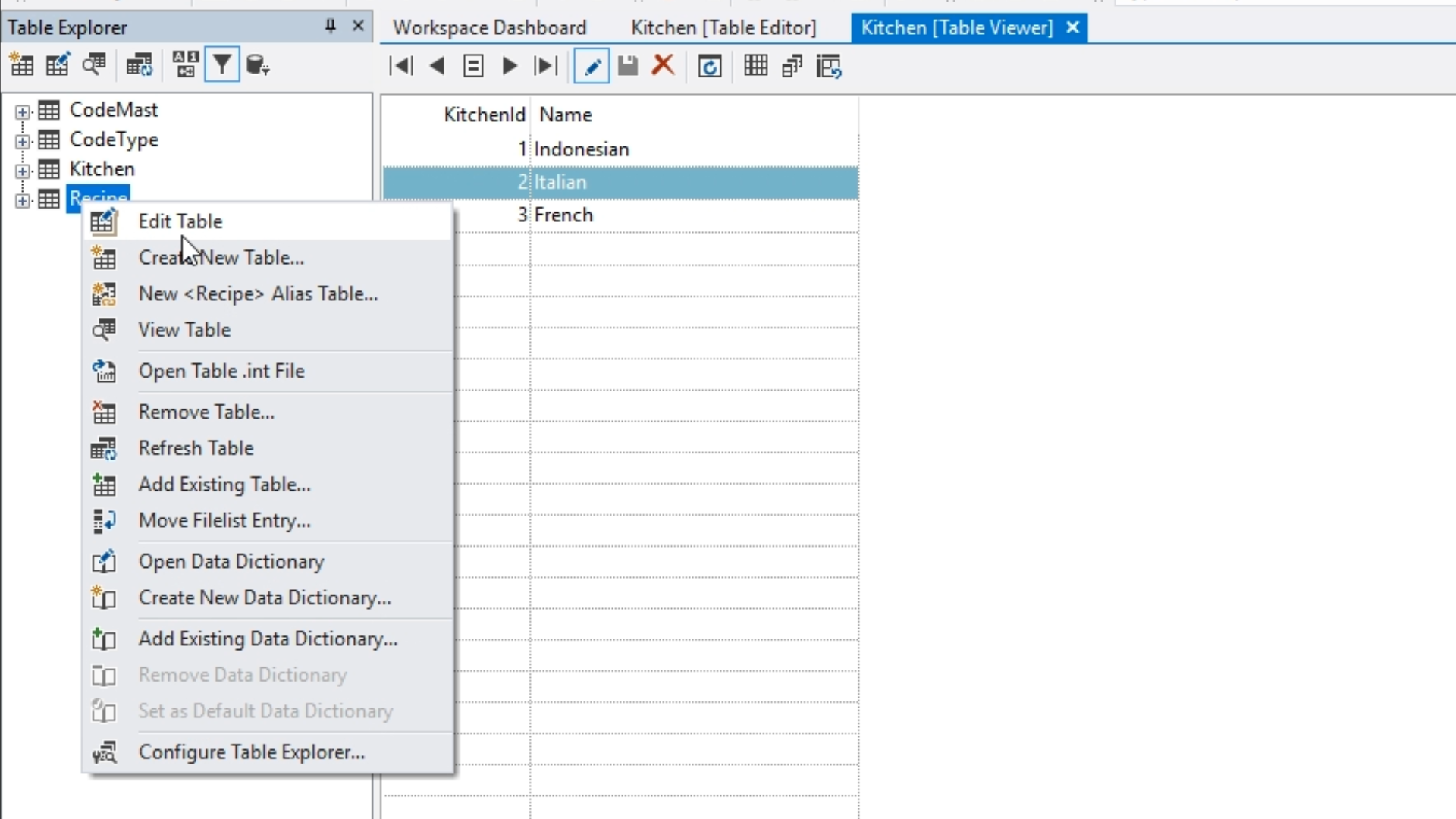Toggle the edit pencil mode in Table Viewer
Screen dimensions: 1456x819
click(x=591, y=67)
